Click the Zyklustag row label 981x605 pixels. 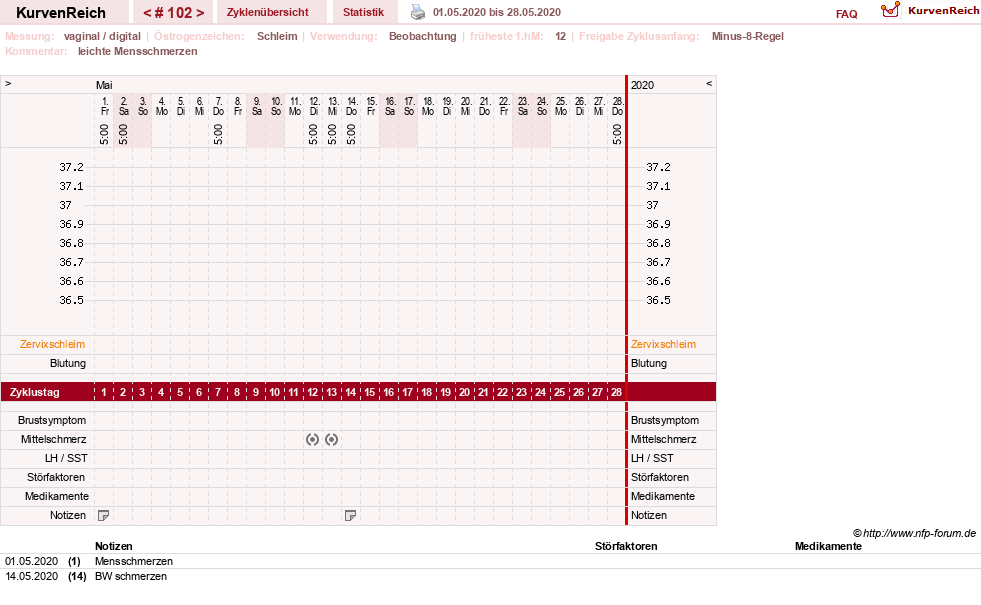(x=35, y=392)
